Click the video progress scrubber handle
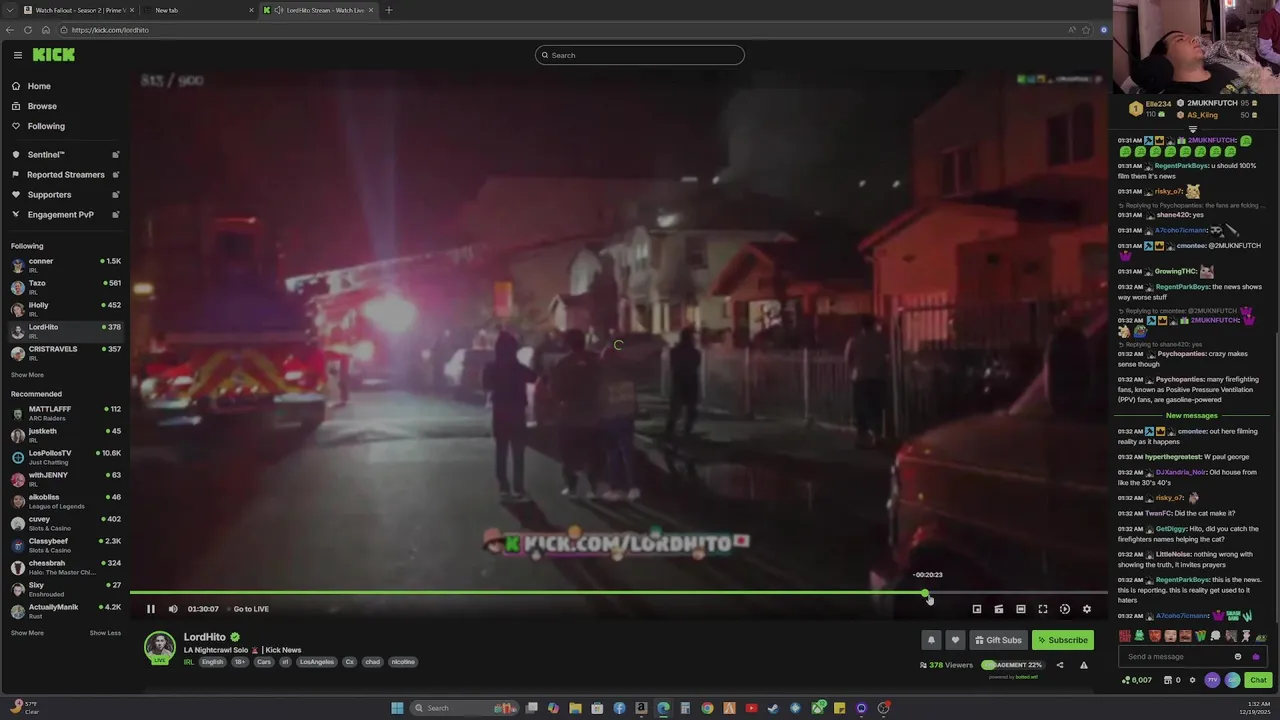Image resolution: width=1280 pixels, height=720 pixels. pos(926,594)
